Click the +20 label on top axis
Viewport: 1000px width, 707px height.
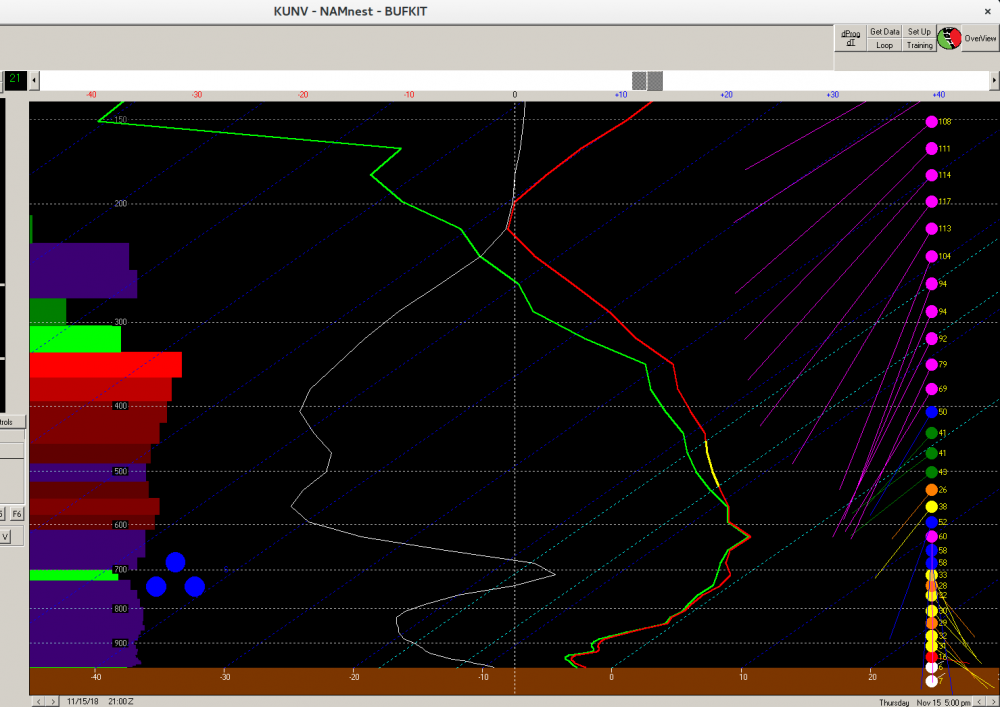pos(726,95)
